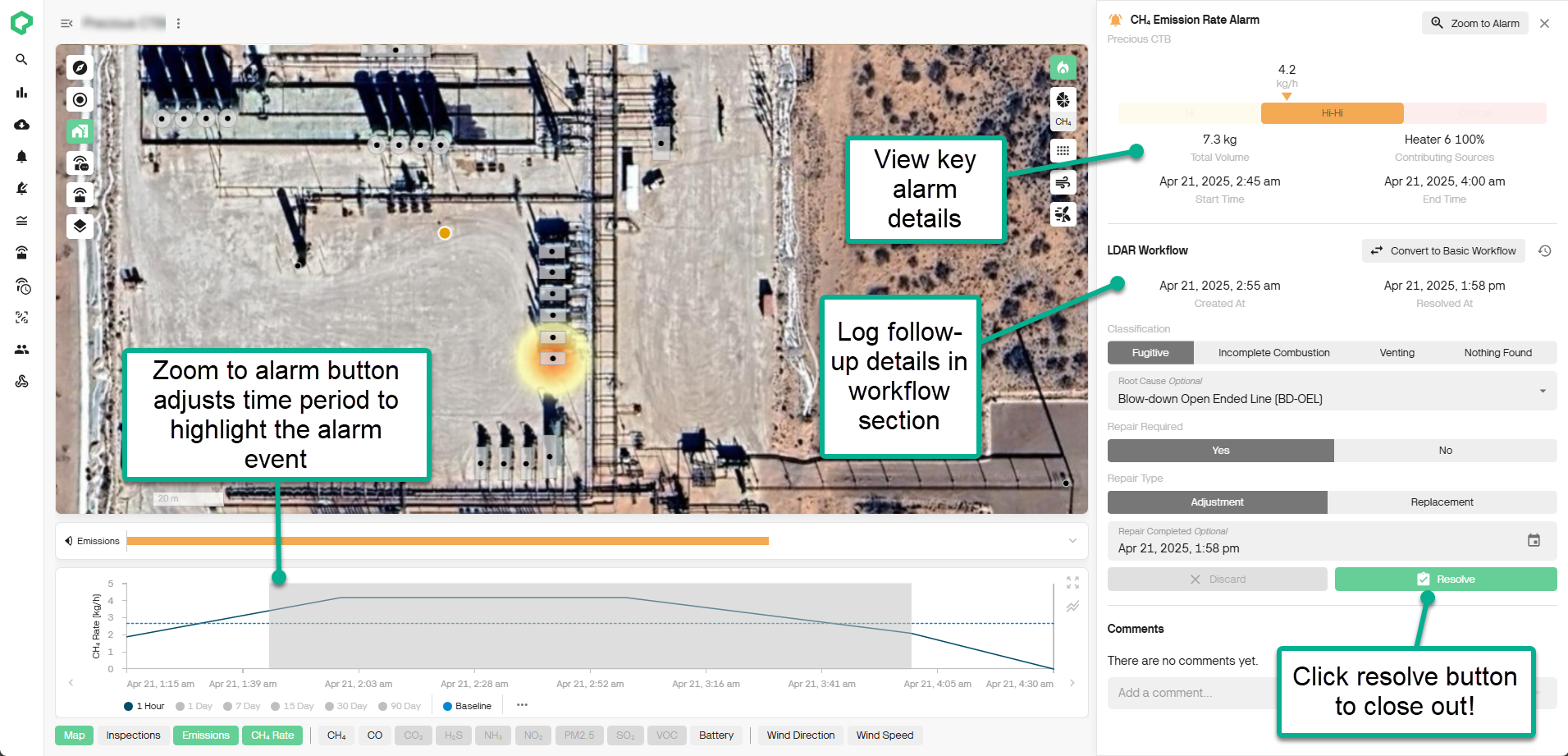
Task: Open the three-dot menu beside site name
Action: click(178, 24)
